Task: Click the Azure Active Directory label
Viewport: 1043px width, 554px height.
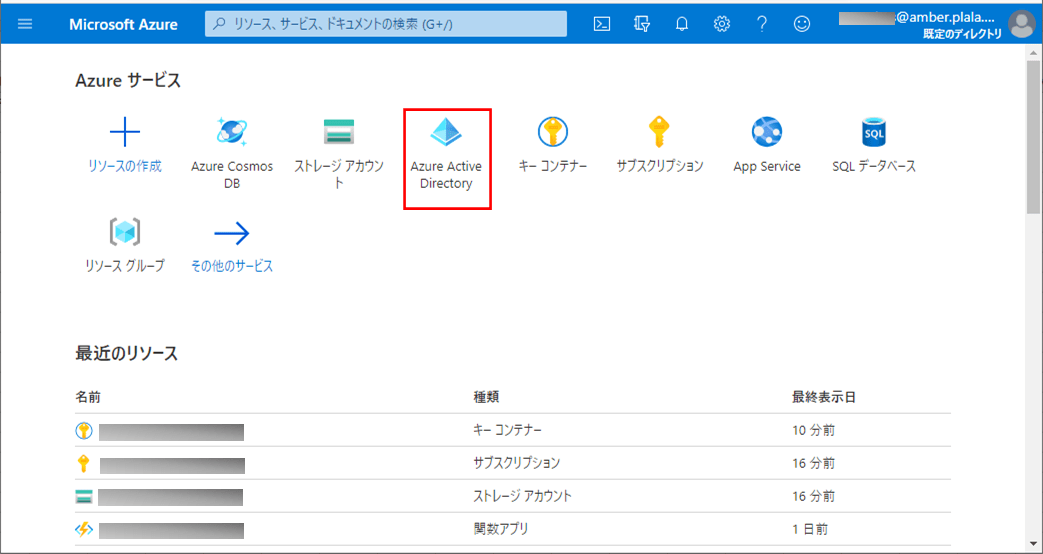Action: coord(446,175)
